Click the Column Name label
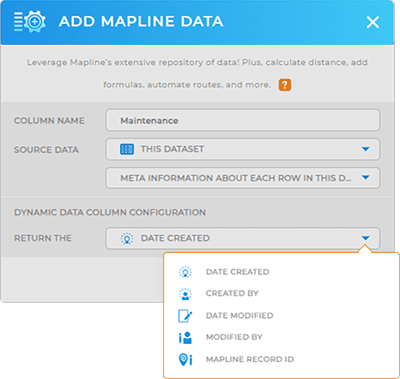The height and width of the screenshot is (379, 400). (49, 121)
